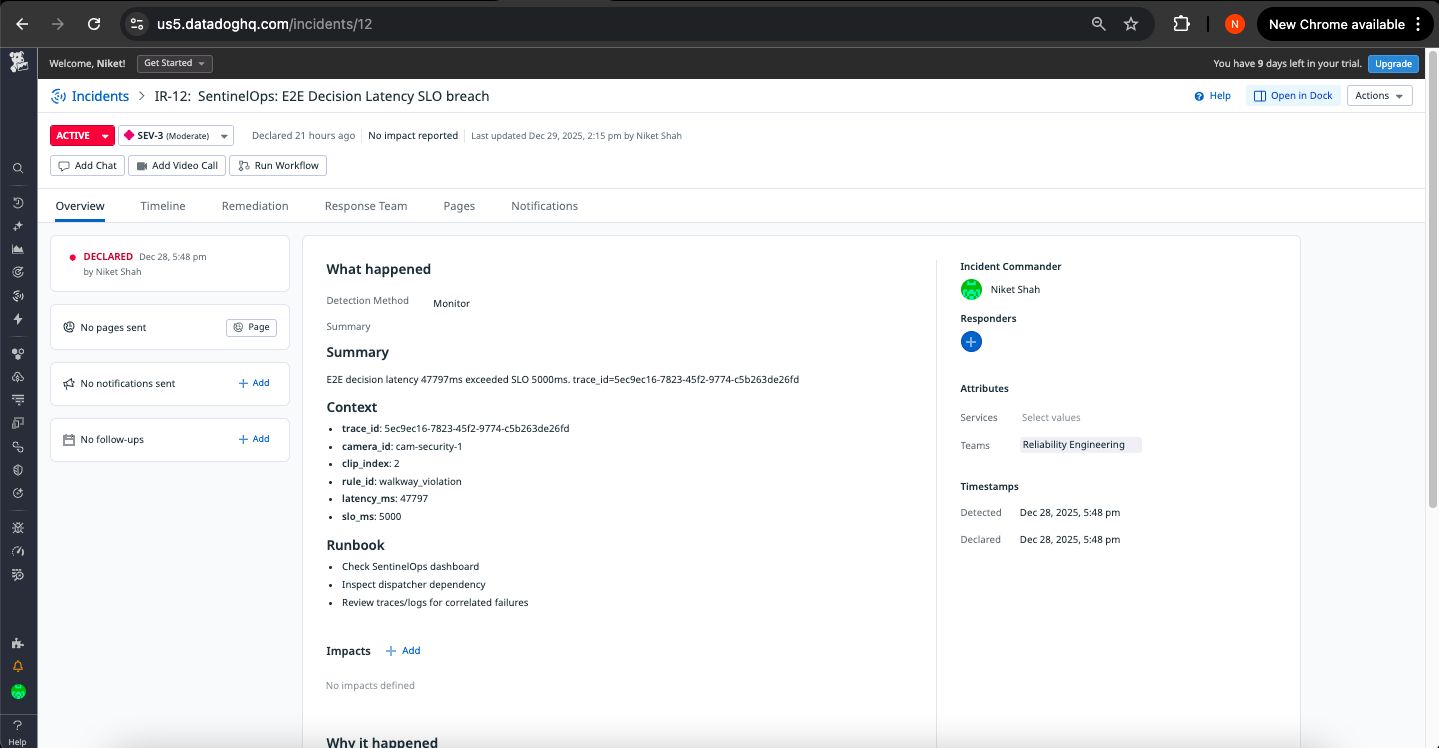1439x748 pixels.
Task: Click the DECLARED status card
Action: [x=170, y=264]
